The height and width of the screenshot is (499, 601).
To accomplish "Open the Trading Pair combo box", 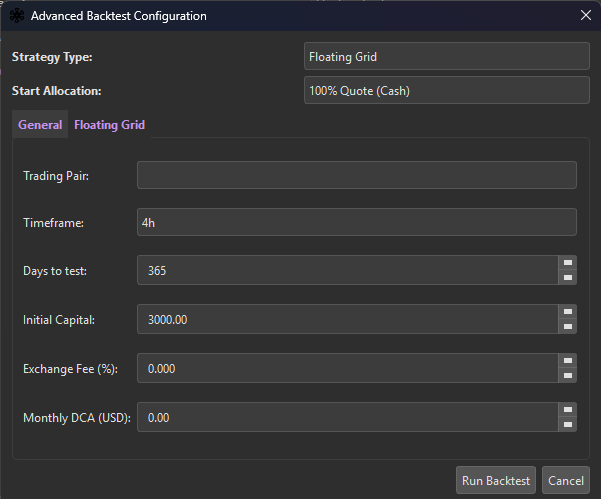I will coord(357,175).
